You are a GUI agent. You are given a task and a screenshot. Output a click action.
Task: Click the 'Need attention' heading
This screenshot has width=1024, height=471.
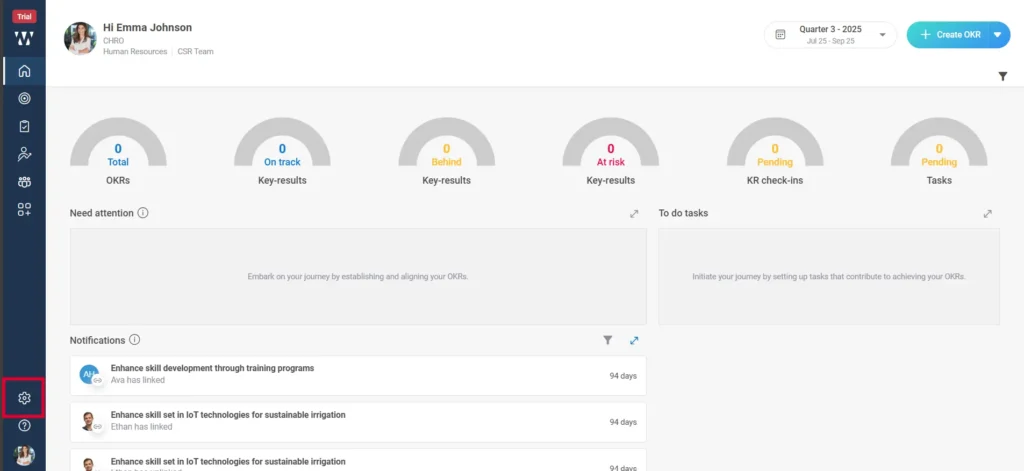click(101, 213)
